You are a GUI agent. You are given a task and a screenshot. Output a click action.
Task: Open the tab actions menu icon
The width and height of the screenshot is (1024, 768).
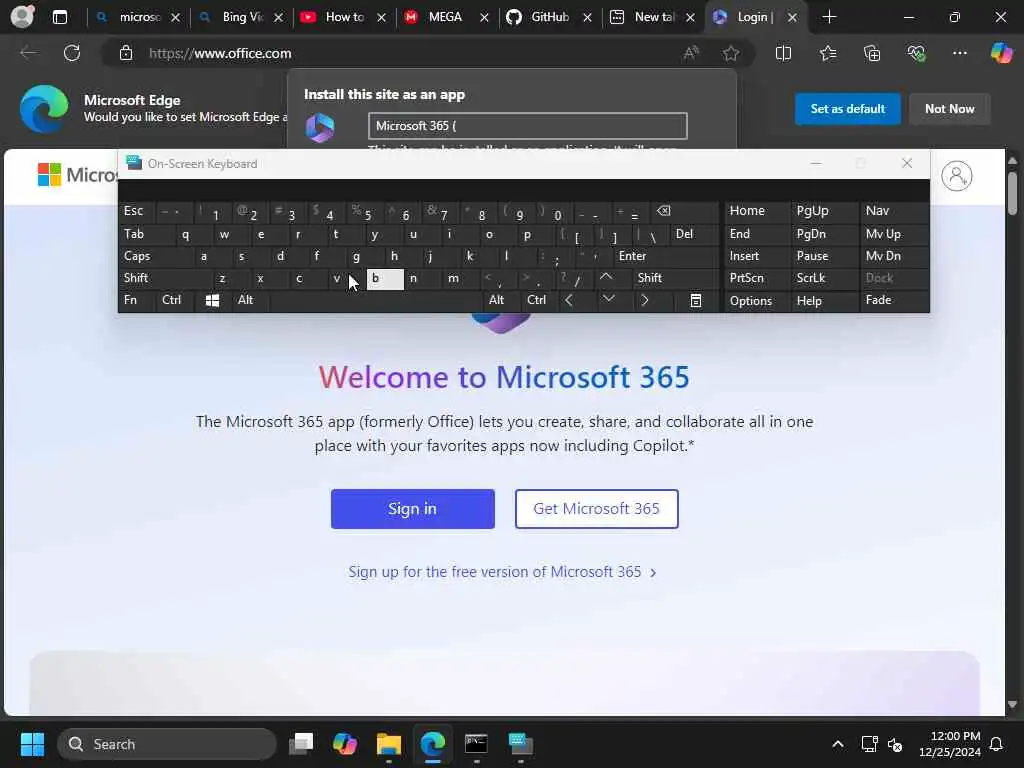(59, 17)
